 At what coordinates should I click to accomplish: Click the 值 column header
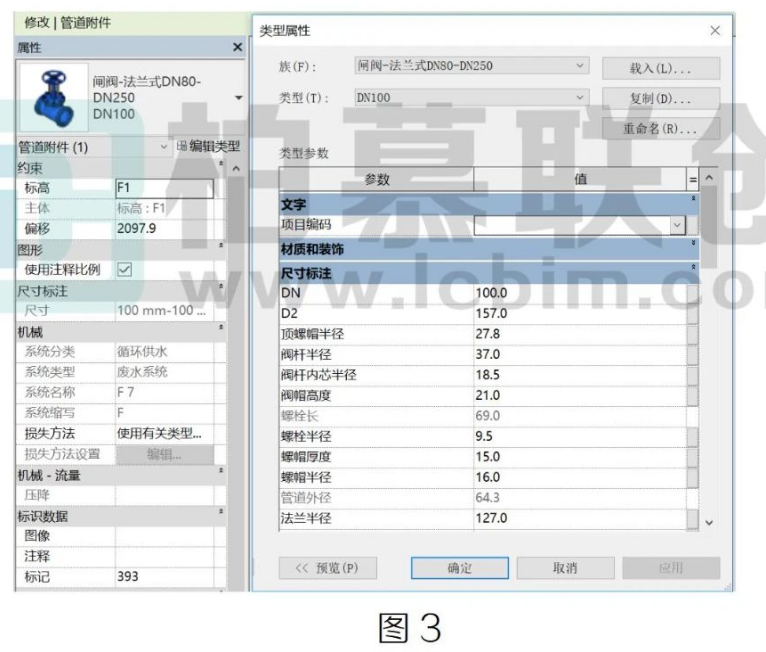[580, 179]
